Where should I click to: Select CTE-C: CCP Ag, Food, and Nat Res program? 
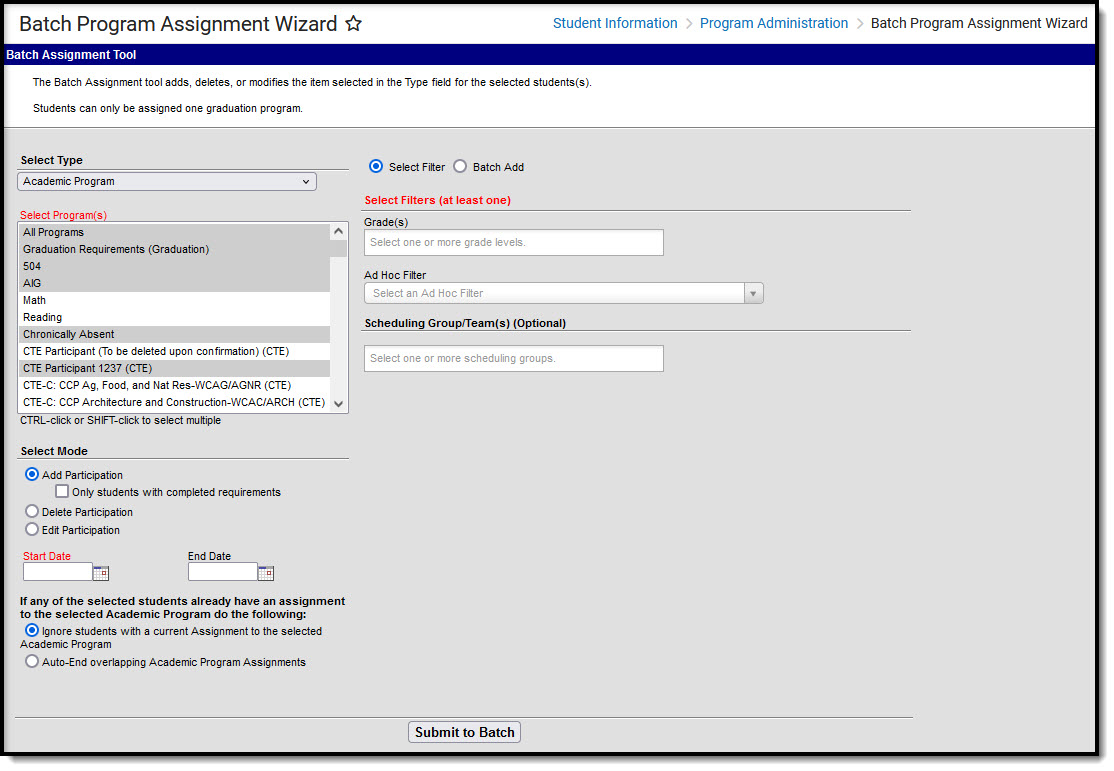[174, 386]
